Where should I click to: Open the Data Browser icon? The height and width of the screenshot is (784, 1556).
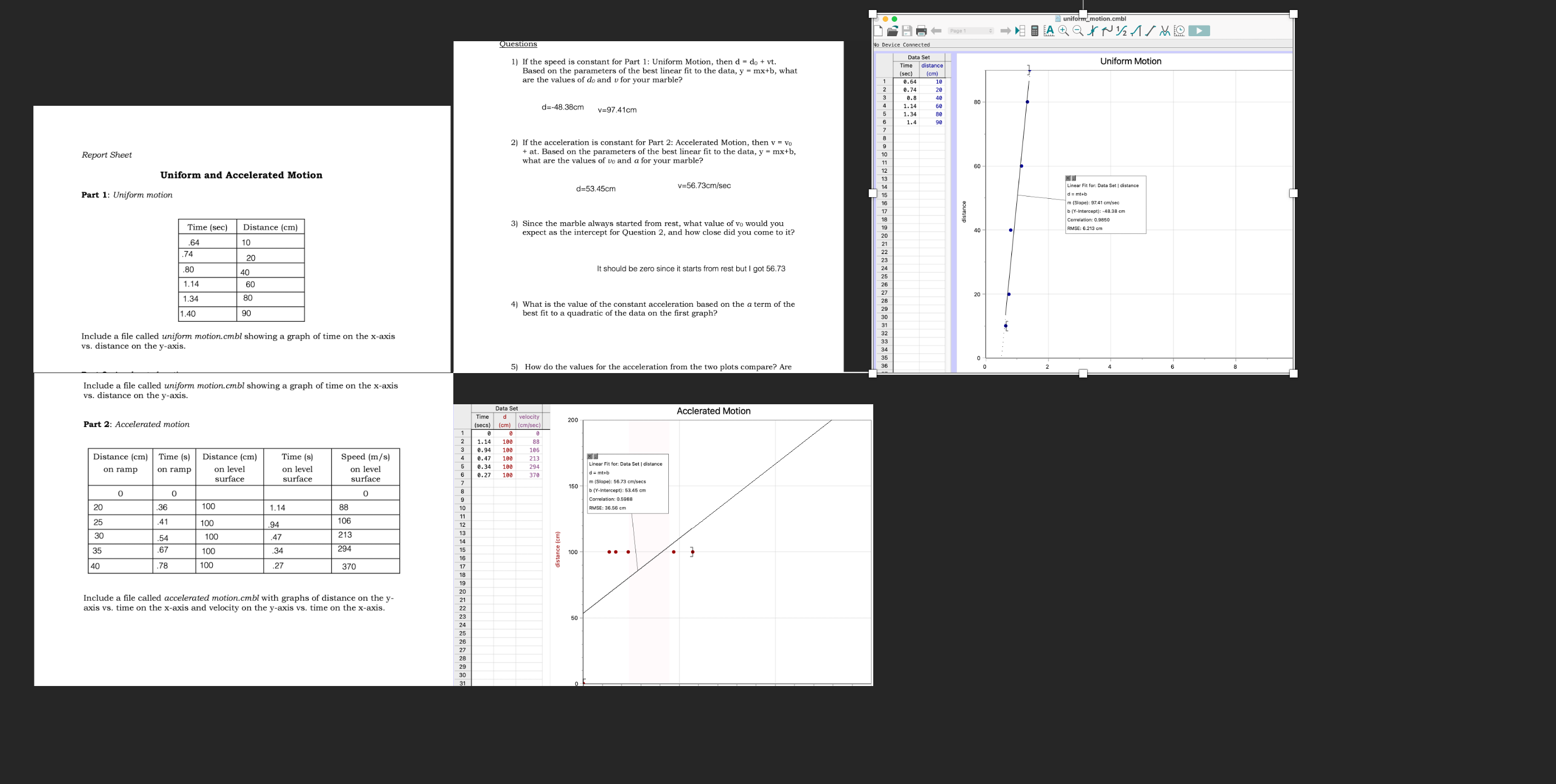(x=1020, y=31)
